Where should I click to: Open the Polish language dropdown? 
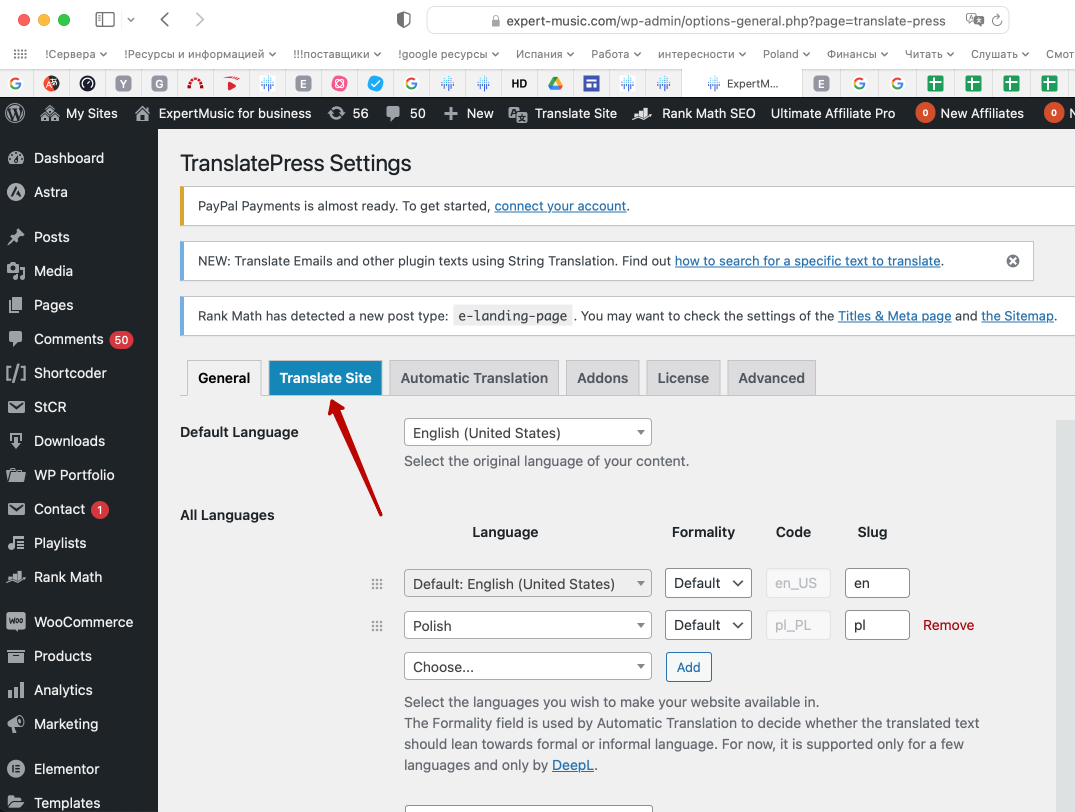tap(527, 626)
